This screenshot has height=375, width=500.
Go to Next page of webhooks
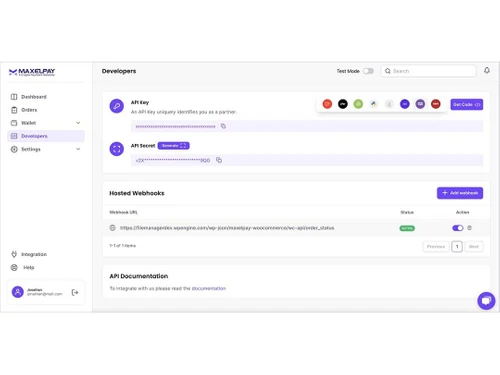(474, 247)
